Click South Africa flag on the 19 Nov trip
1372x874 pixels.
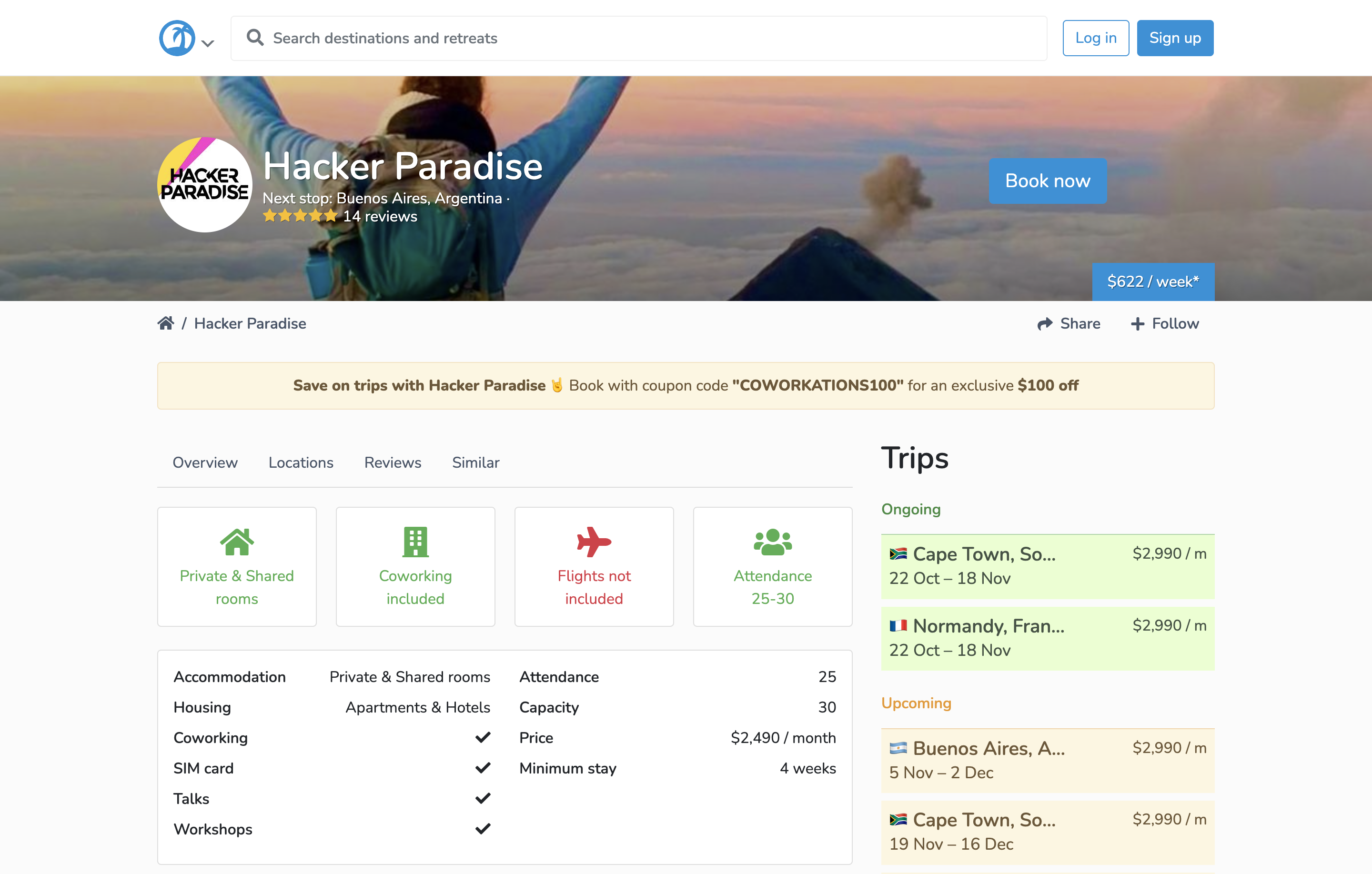898,820
